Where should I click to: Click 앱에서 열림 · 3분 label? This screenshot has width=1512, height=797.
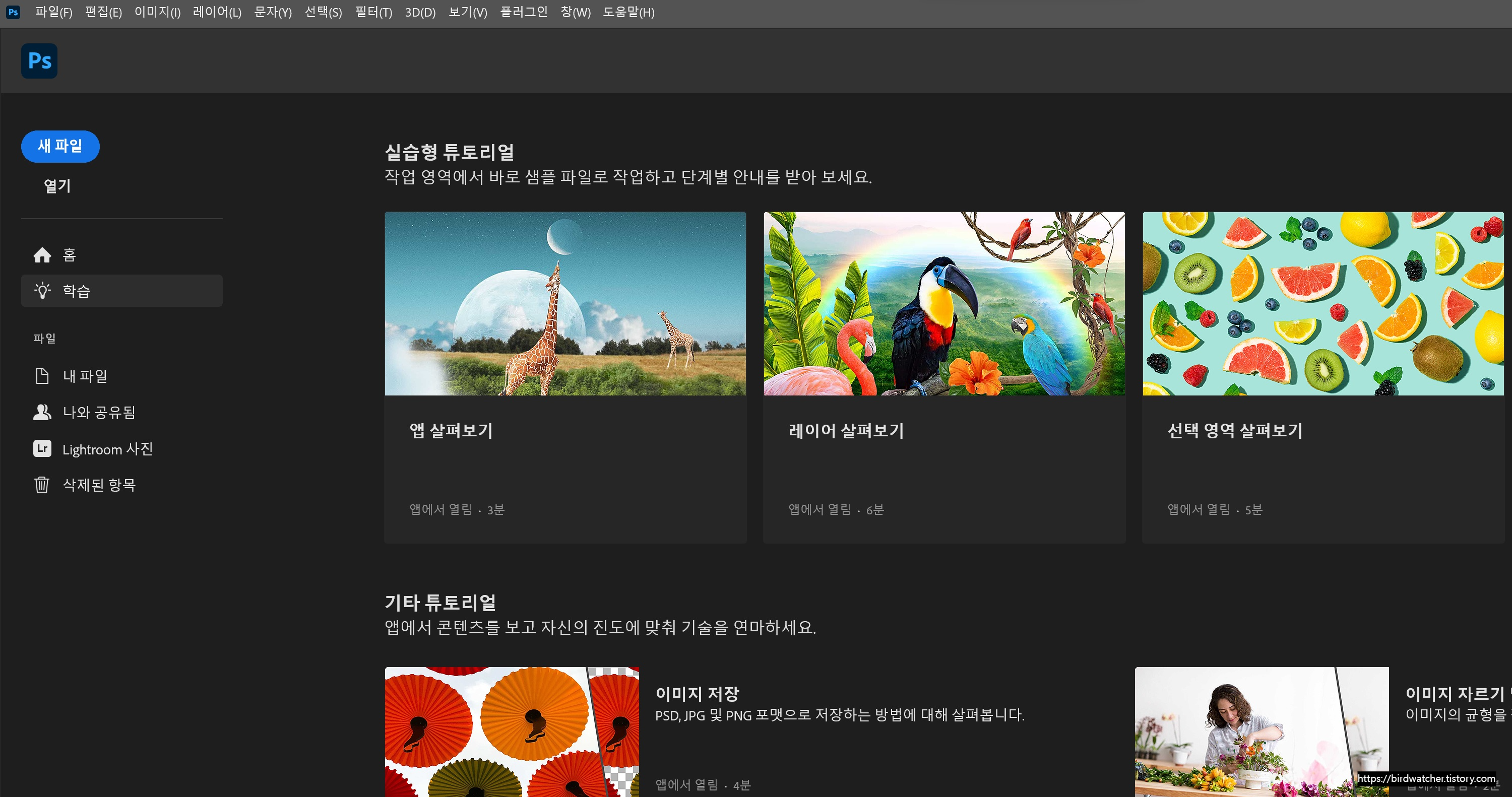point(457,509)
